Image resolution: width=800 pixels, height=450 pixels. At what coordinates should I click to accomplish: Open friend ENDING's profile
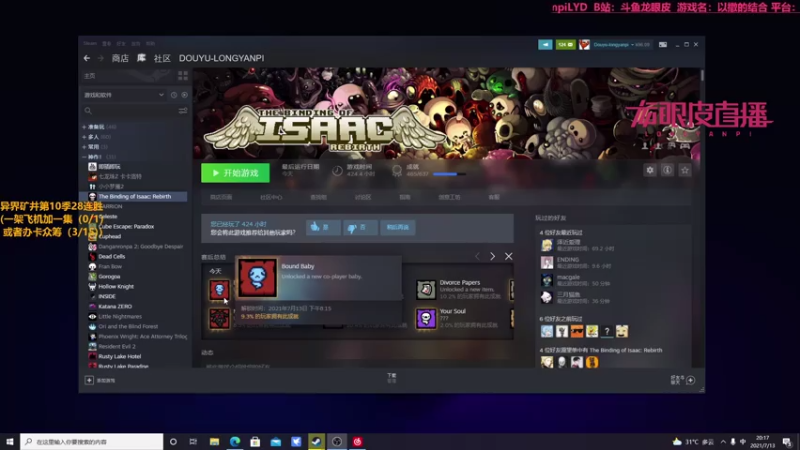[568, 262]
